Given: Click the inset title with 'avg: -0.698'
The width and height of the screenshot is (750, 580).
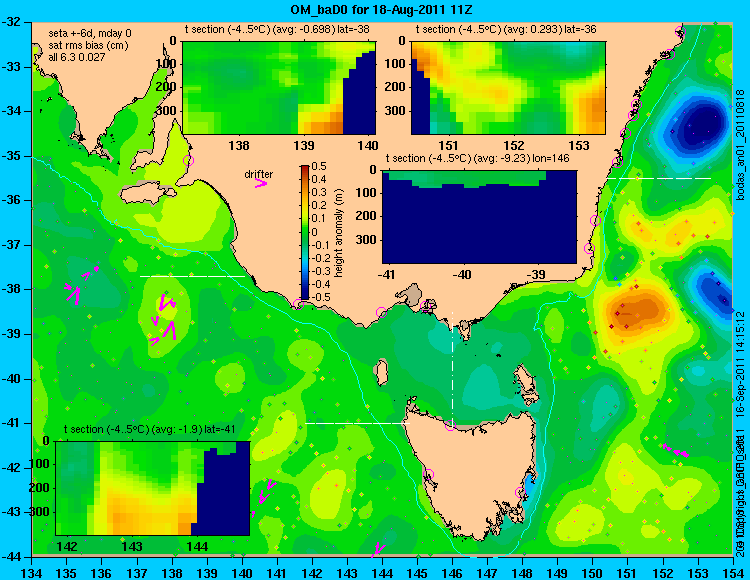Looking at the screenshot, I should point(277,30).
